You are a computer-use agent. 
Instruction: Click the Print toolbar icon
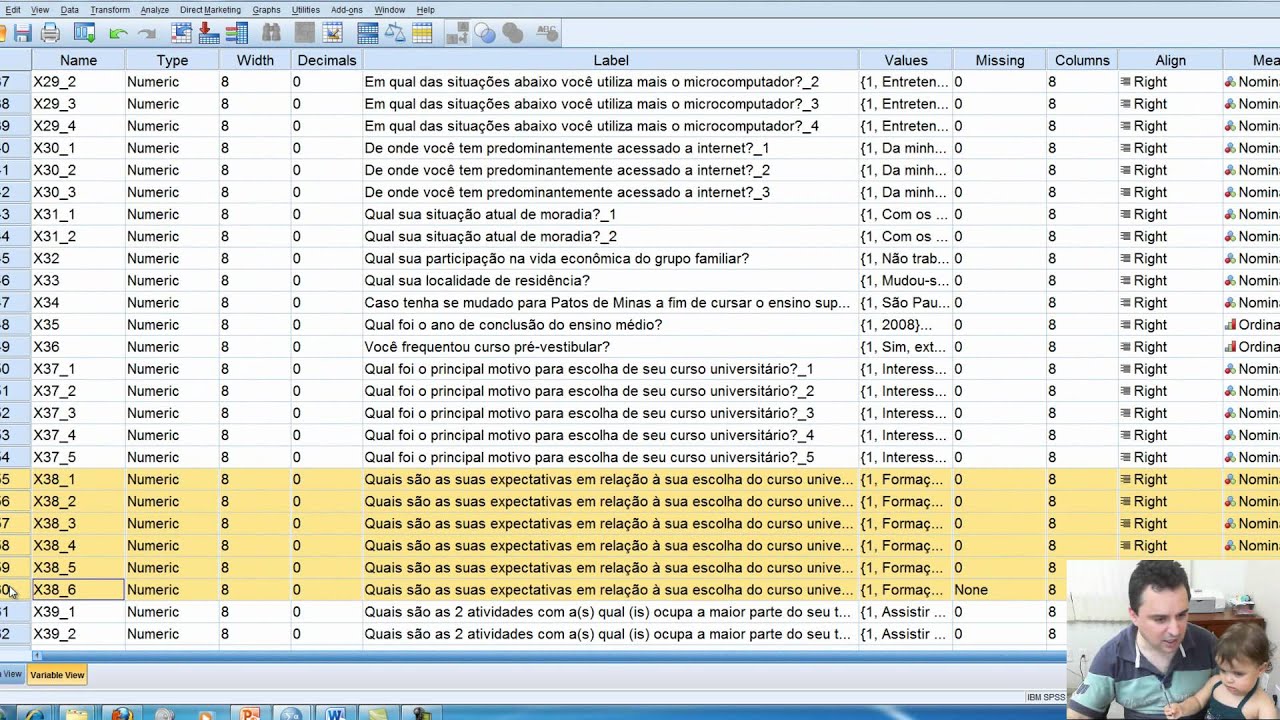[50, 33]
